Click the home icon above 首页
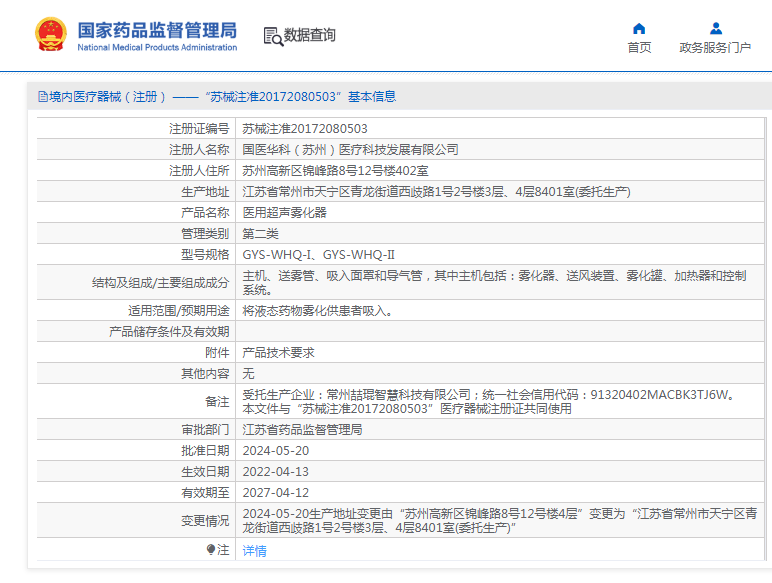The height and width of the screenshot is (583, 772). 639,28
